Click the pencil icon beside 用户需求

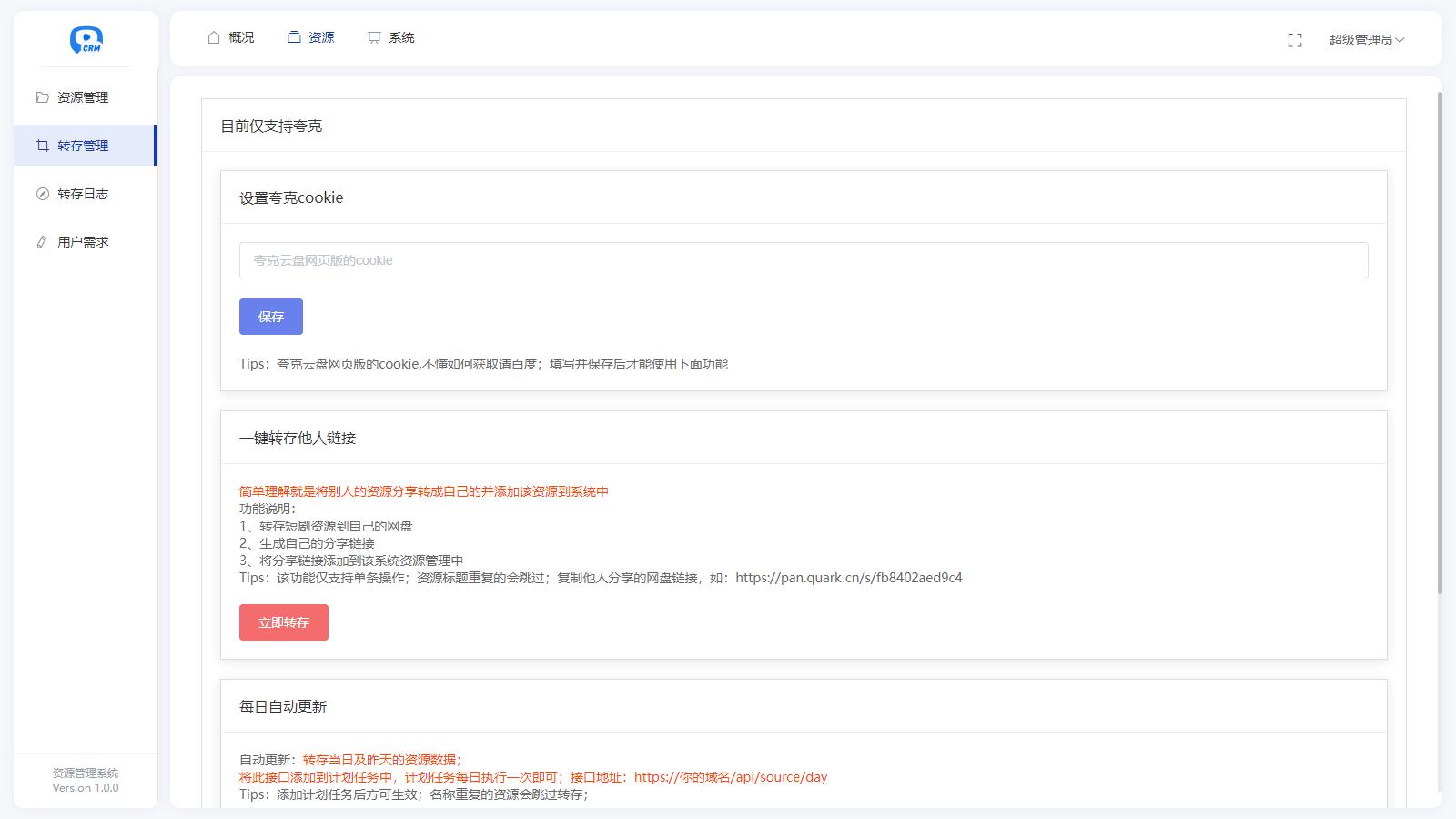[42, 242]
